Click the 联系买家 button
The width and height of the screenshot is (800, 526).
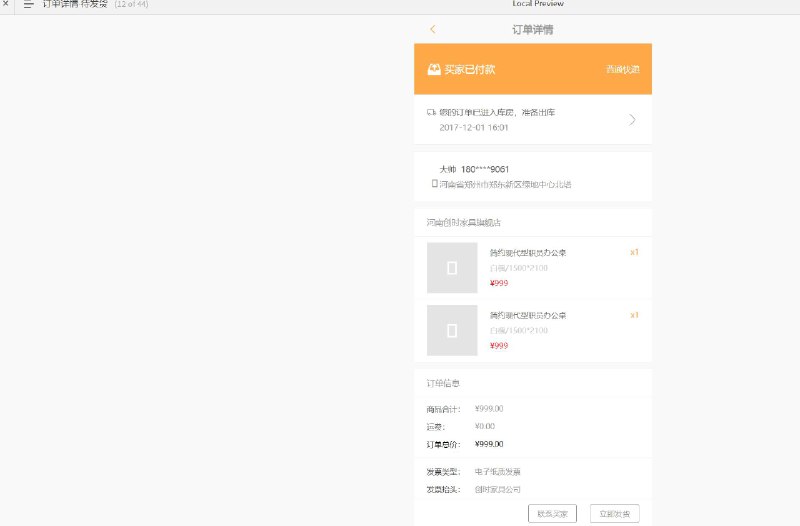[553, 514]
